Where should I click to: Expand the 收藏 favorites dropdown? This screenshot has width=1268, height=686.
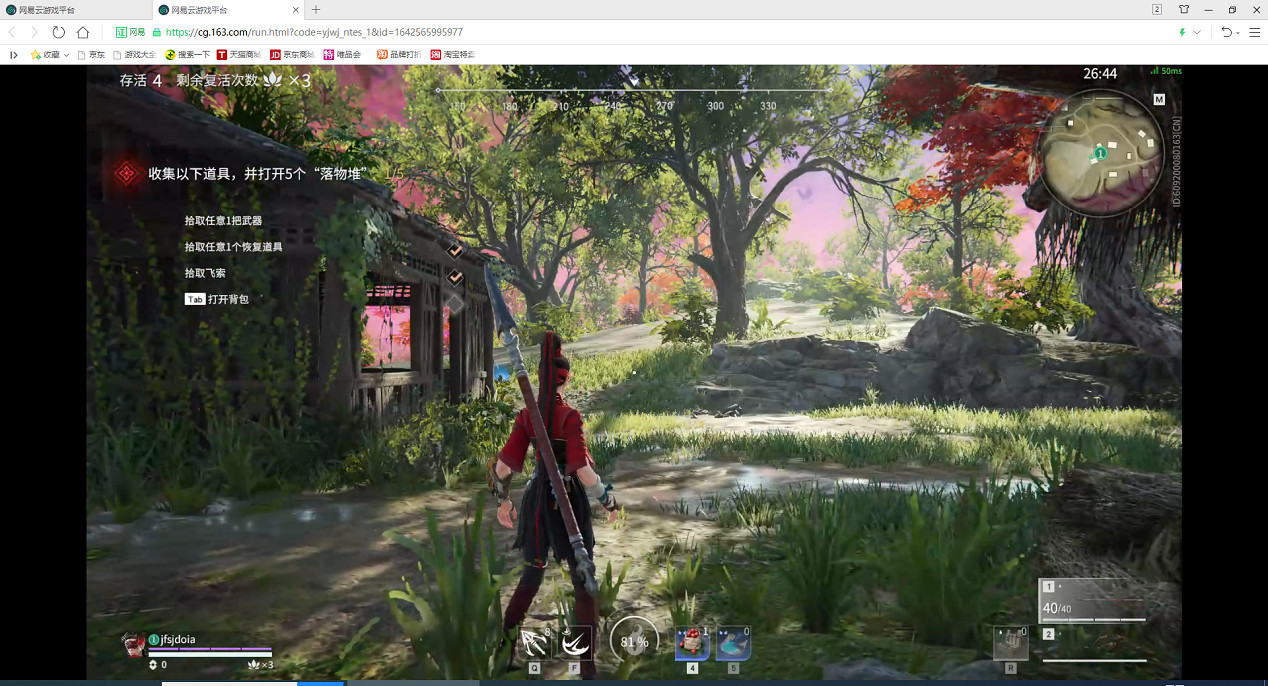point(66,55)
